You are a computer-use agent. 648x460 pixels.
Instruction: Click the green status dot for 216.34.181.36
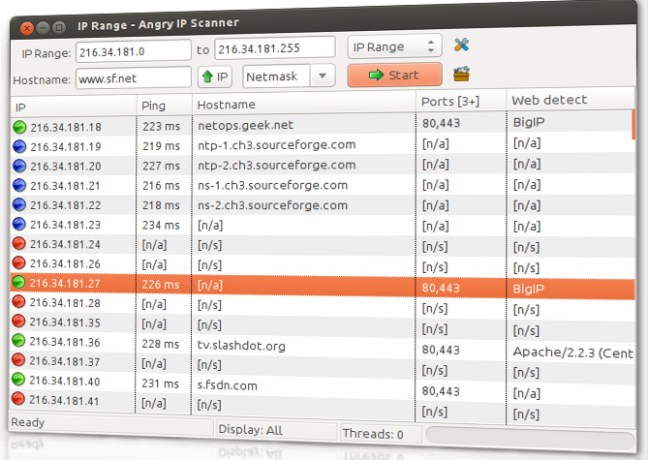[19, 342]
